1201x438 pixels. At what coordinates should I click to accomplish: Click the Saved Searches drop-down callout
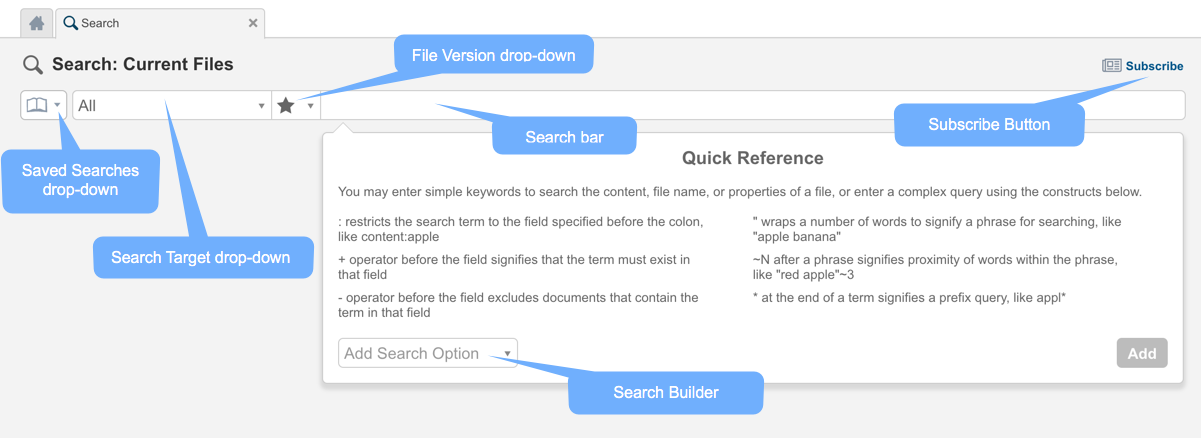pyautogui.click(x=80, y=180)
